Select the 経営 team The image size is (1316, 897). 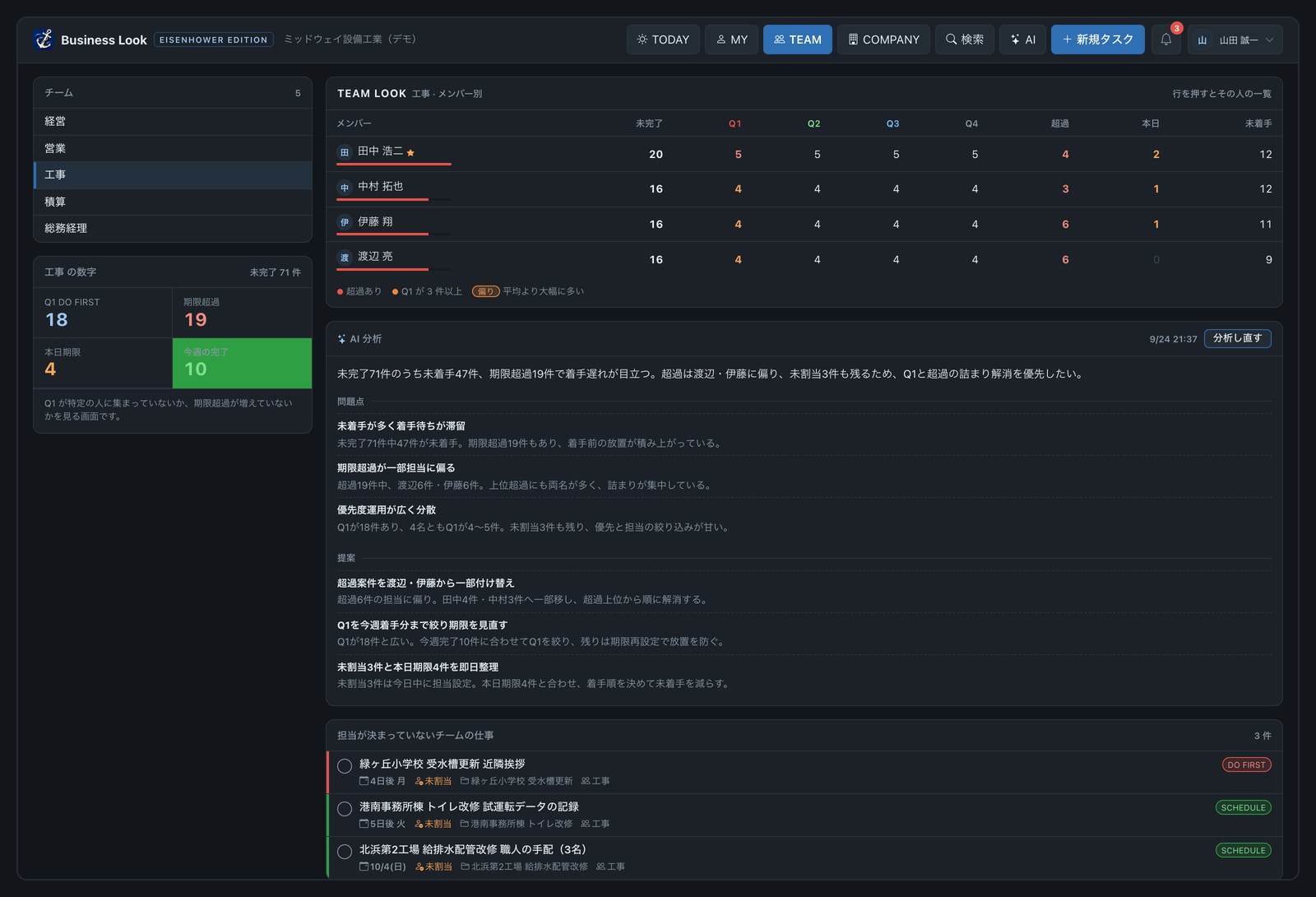(173, 121)
